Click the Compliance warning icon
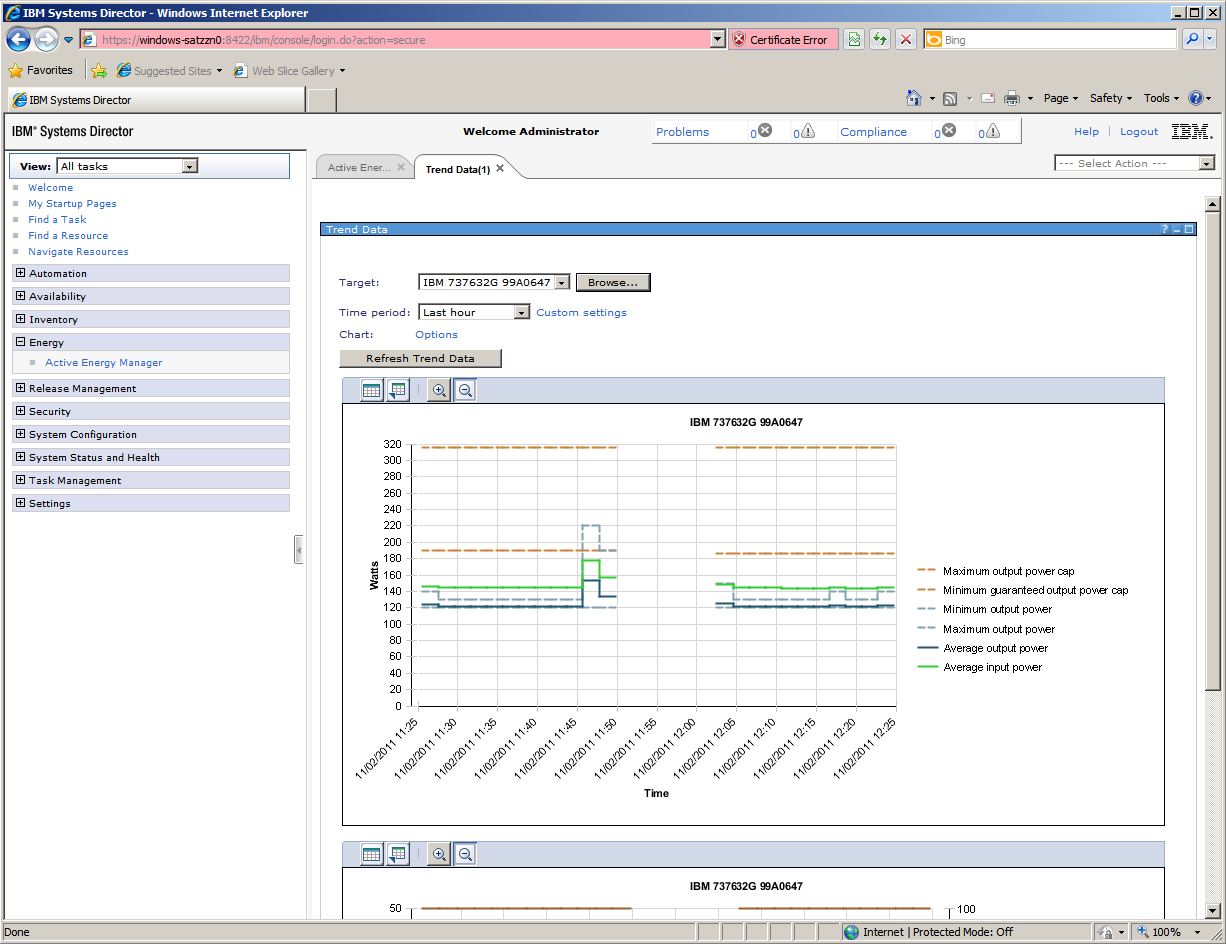Viewport: 1226px width, 944px height. (x=992, y=130)
